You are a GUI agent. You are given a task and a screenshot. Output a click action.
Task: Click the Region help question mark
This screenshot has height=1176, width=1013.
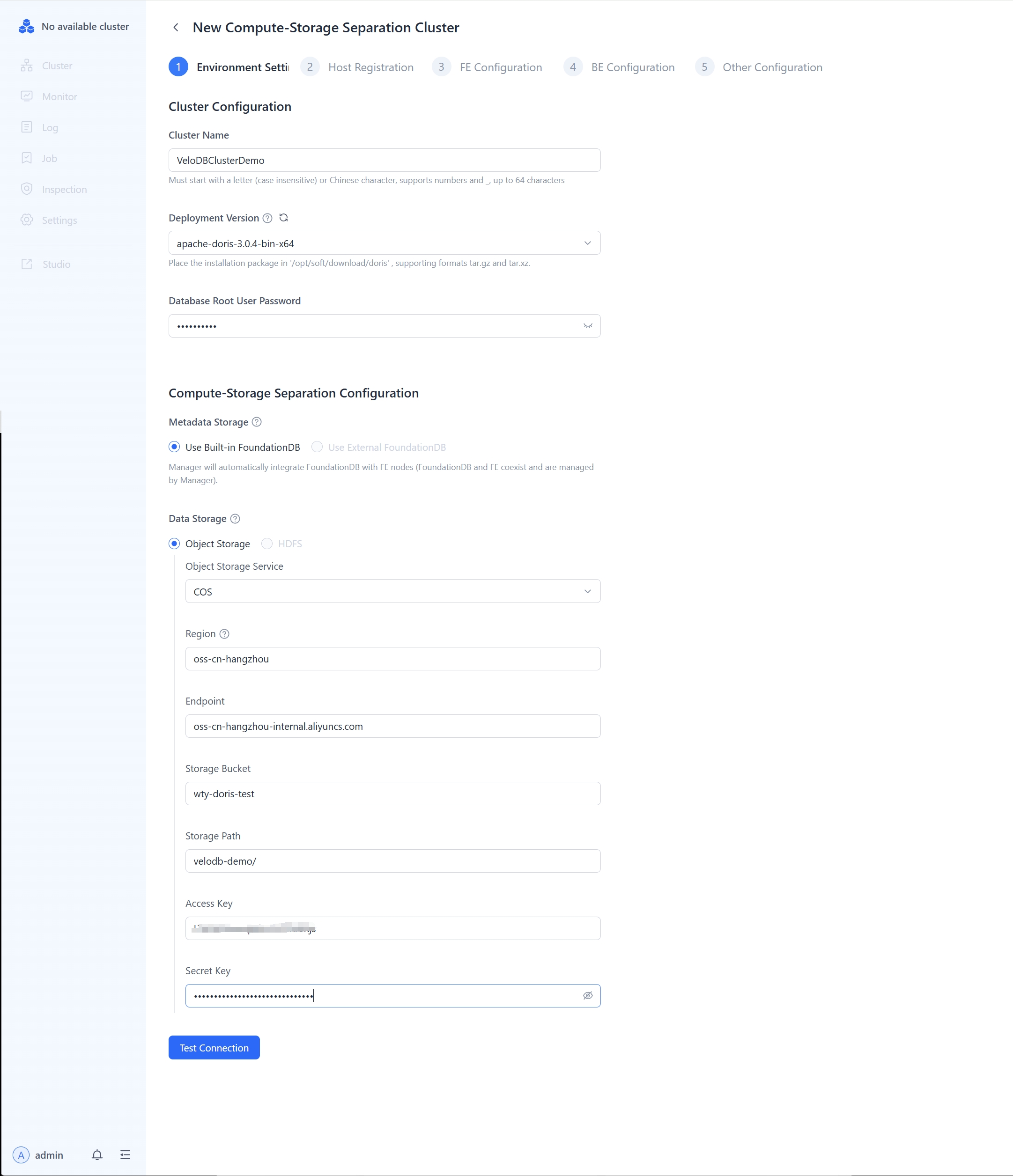[224, 634]
